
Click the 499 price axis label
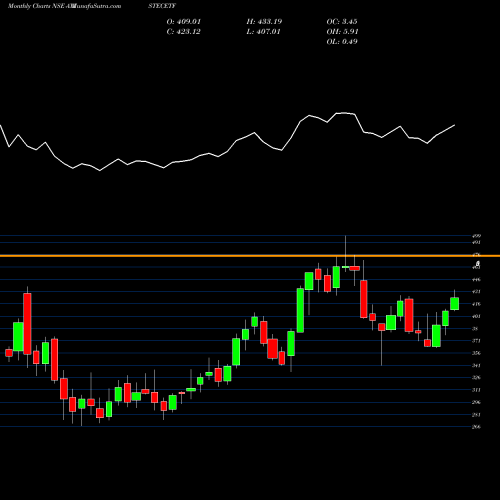476,236
